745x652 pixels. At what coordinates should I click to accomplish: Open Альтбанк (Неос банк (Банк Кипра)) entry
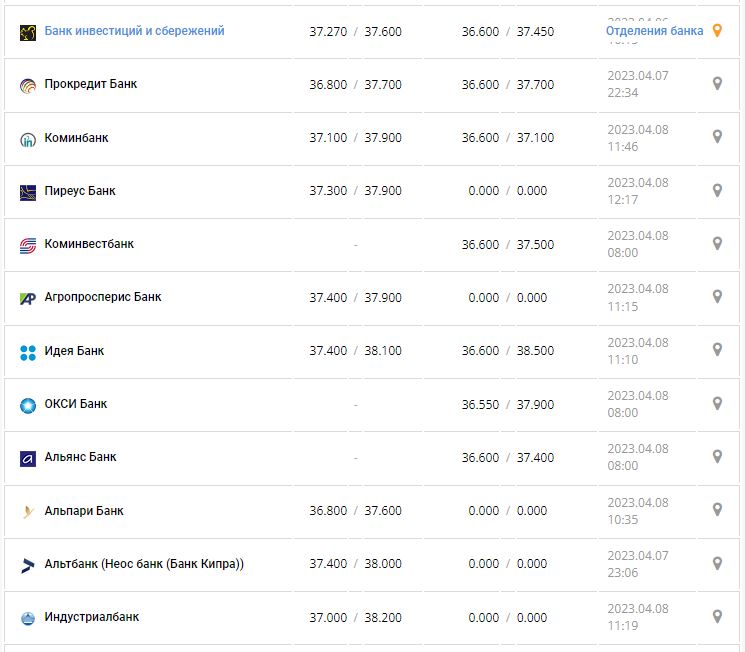144,564
